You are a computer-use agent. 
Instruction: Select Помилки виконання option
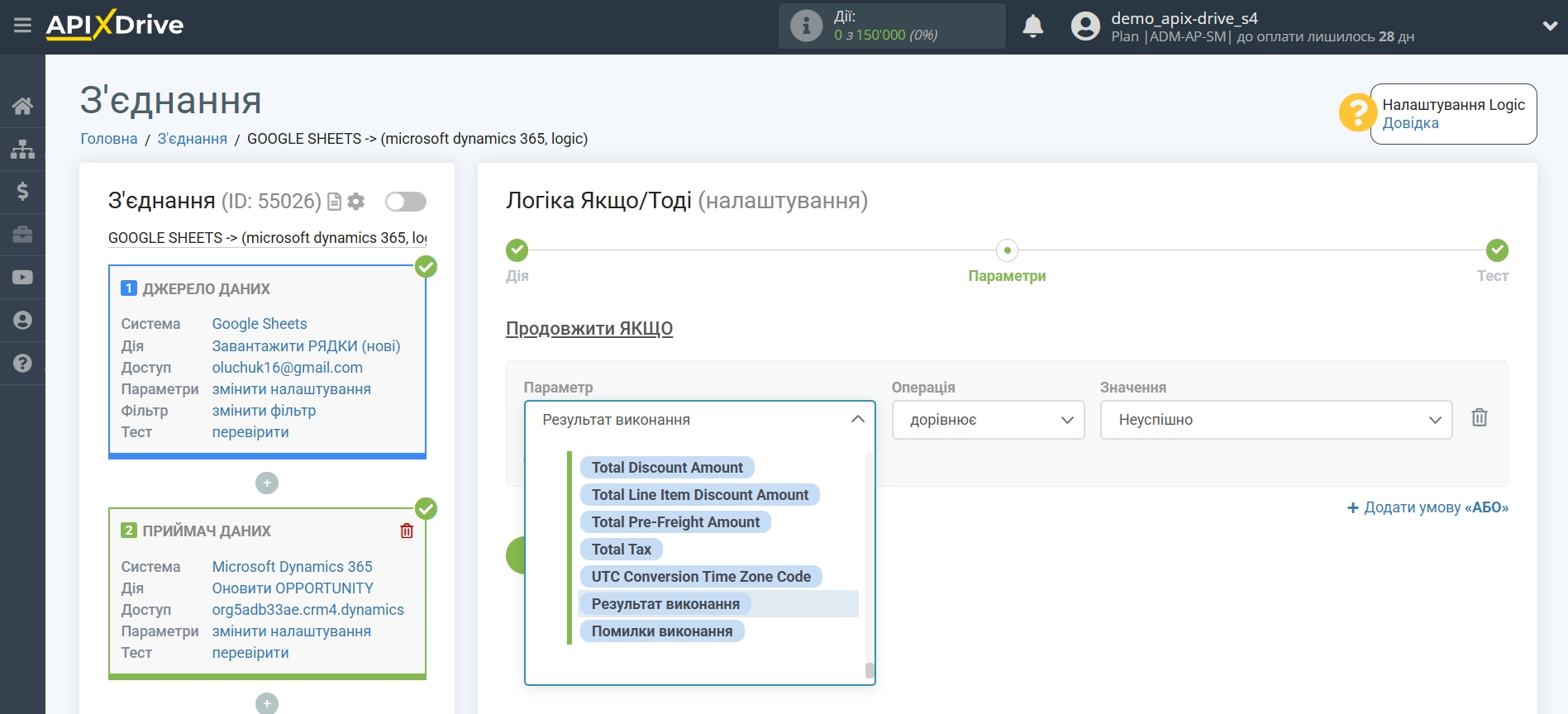tap(662, 631)
